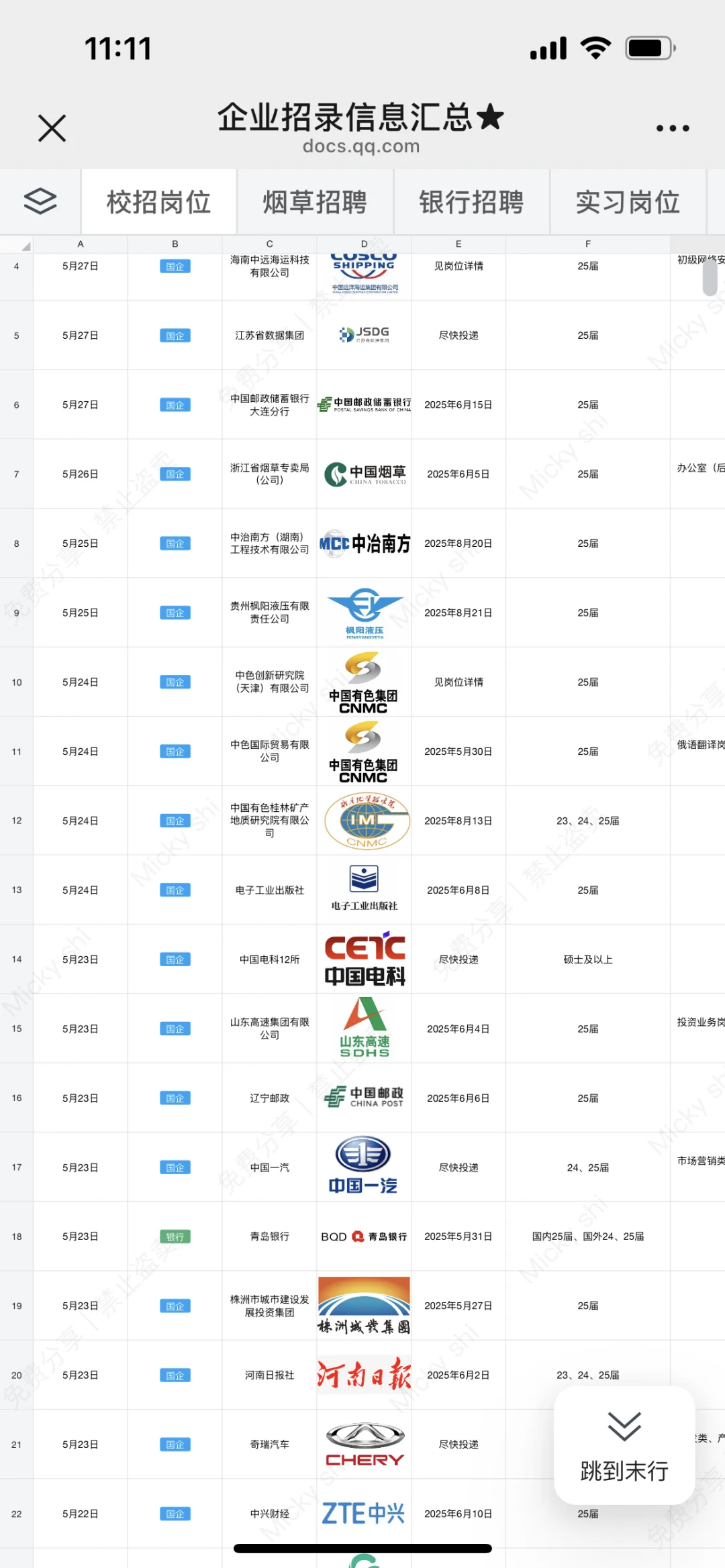Image resolution: width=725 pixels, height=1568 pixels.
Task: Tap the battery icon in status bar
Action: click(x=650, y=48)
